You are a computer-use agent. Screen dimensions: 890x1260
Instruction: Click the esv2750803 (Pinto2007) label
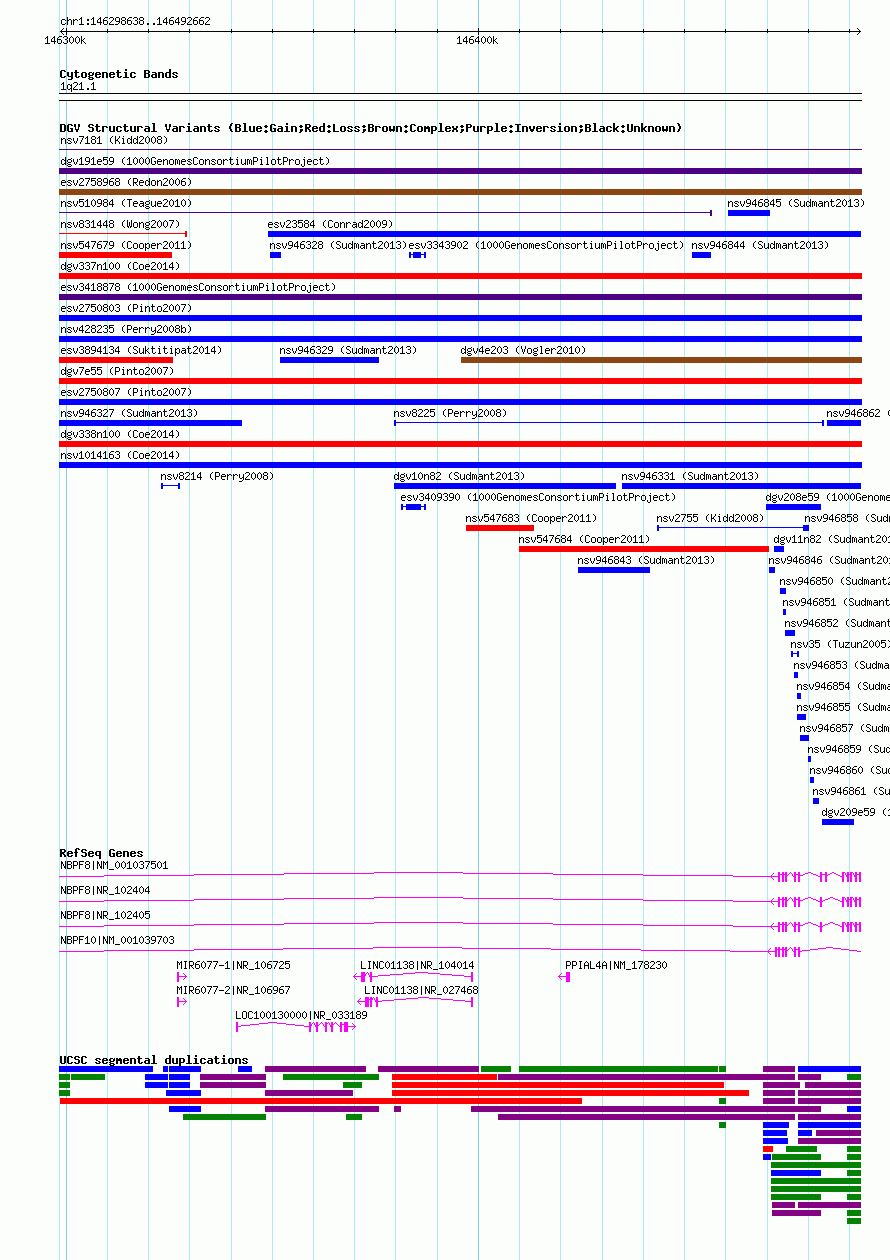tap(125, 309)
